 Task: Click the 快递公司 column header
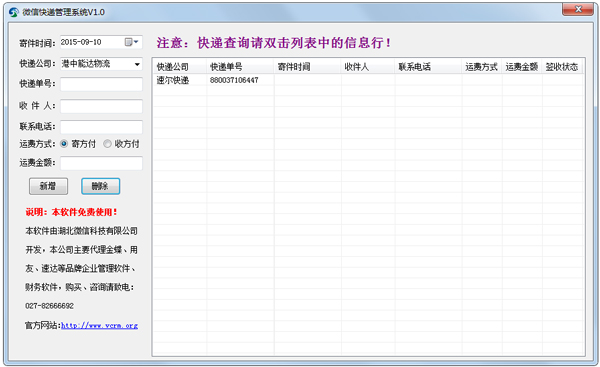coord(180,67)
